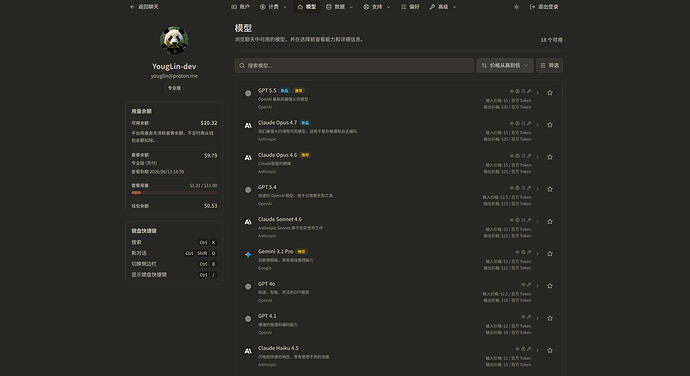
Task: Expand GPT 4o details chevron
Action: (538, 286)
